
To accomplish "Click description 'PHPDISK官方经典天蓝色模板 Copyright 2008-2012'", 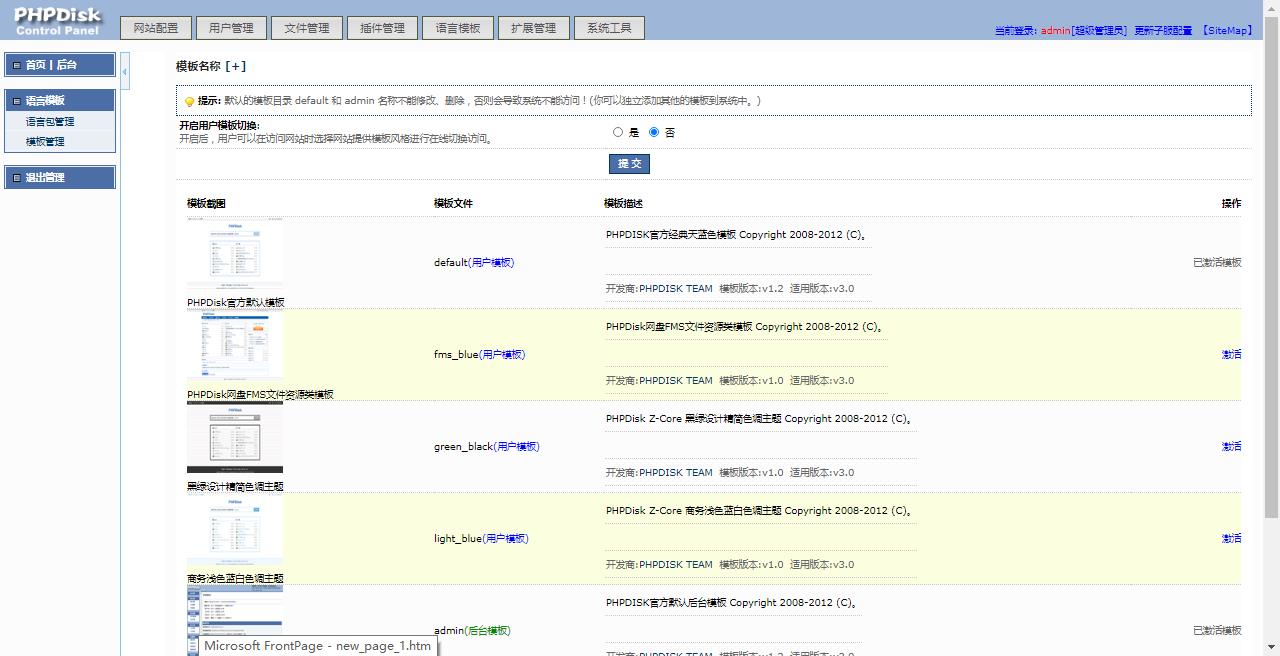I will pyautogui.click(x=735, y=235).
